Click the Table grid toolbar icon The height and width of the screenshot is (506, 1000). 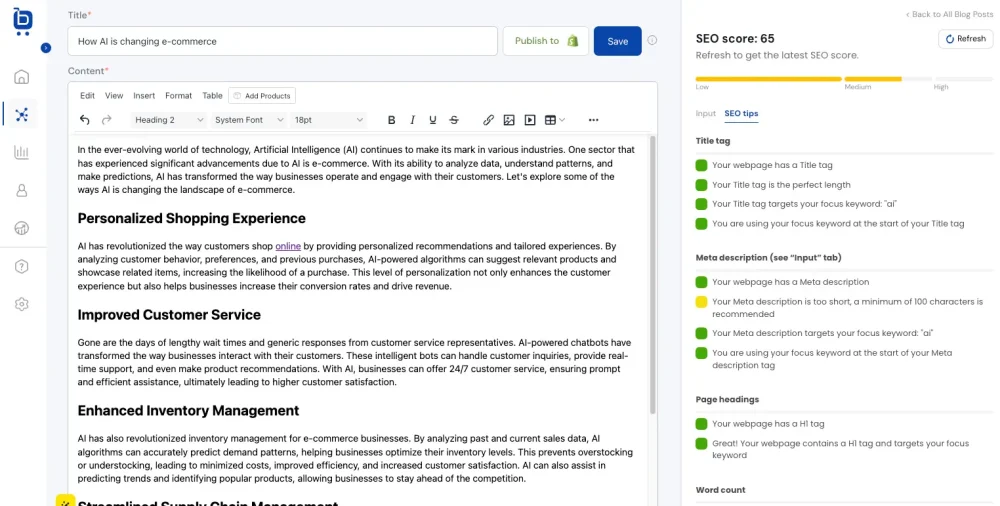tap(550, 120)
